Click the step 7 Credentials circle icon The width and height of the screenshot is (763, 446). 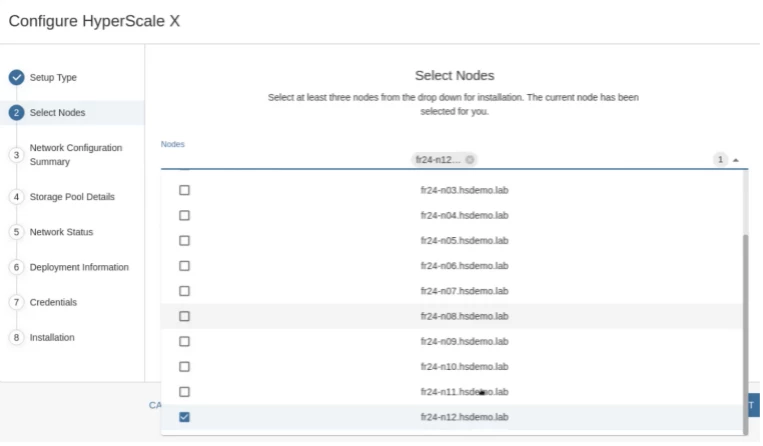16,302
